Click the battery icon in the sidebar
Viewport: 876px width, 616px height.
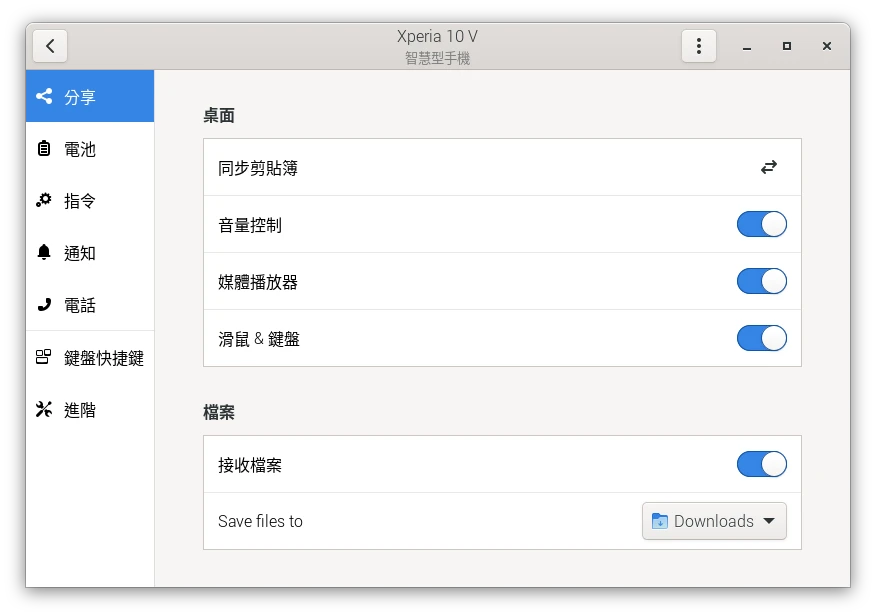(x=44, y=149)
